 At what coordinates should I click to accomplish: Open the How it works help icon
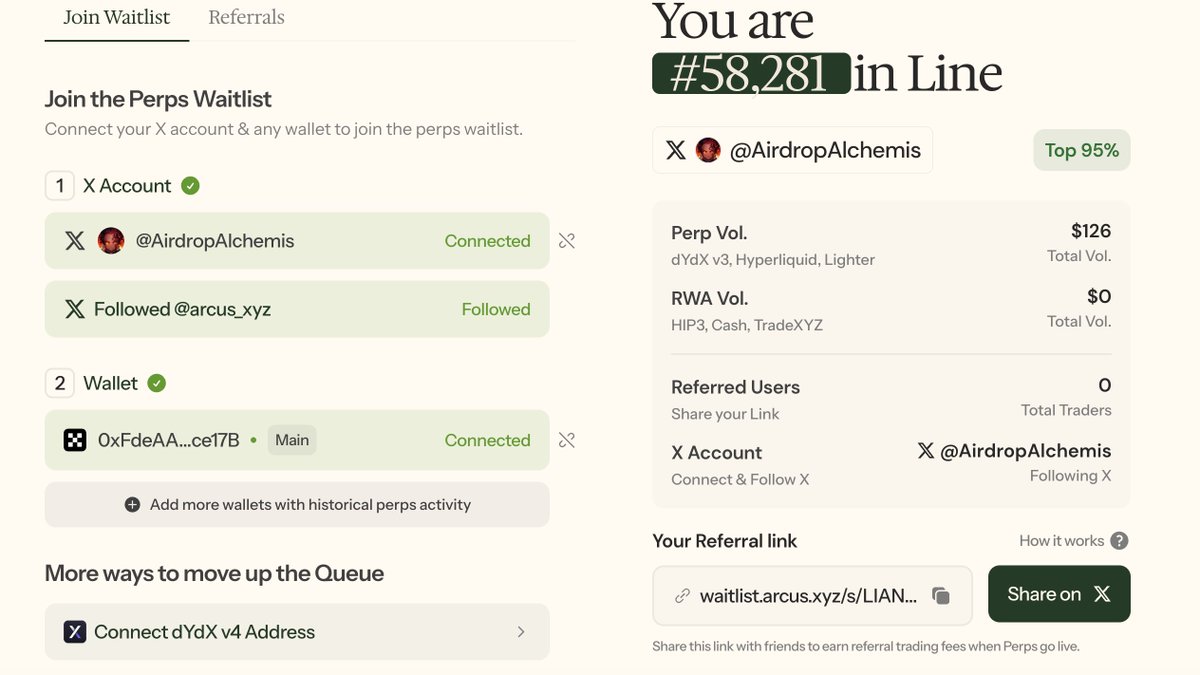[x=1120, y=541]
